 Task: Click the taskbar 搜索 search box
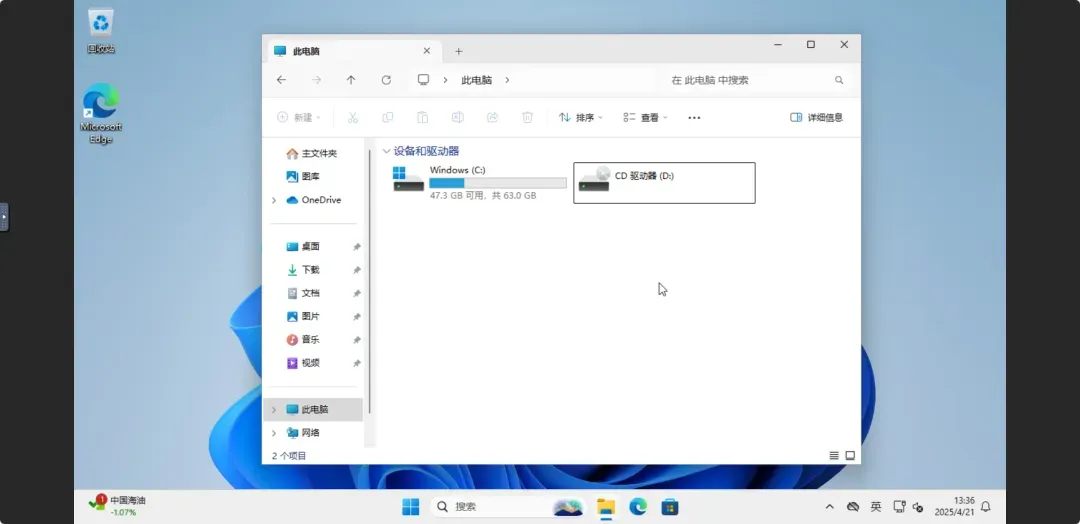click(x=508, y=507)
